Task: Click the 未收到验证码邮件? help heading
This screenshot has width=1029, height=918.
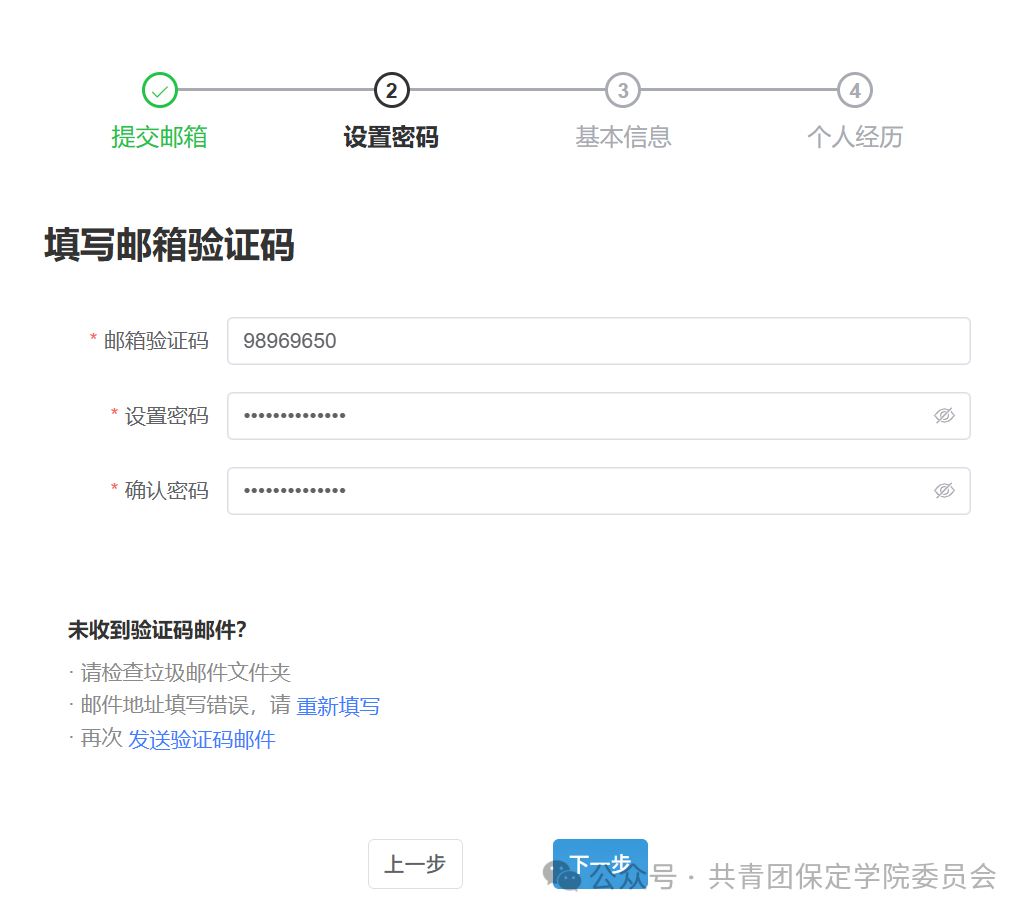Action: click(x=157, y=630)
